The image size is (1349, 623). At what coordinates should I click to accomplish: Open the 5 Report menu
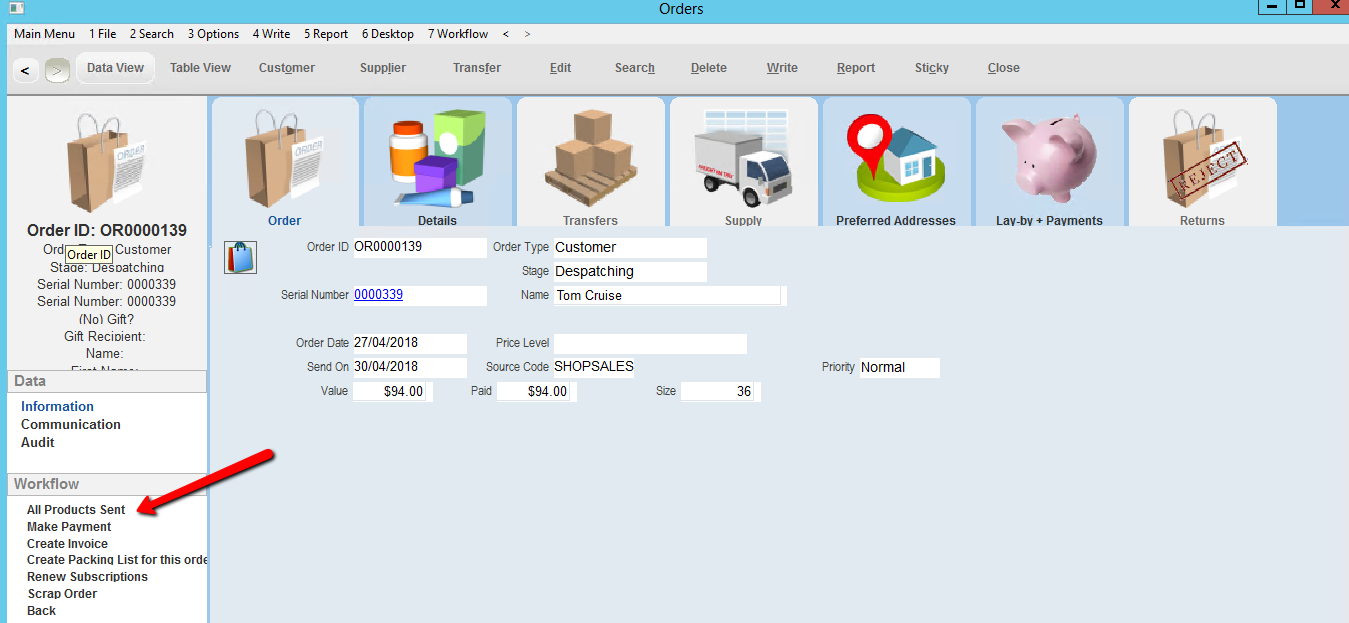(326, 34)
